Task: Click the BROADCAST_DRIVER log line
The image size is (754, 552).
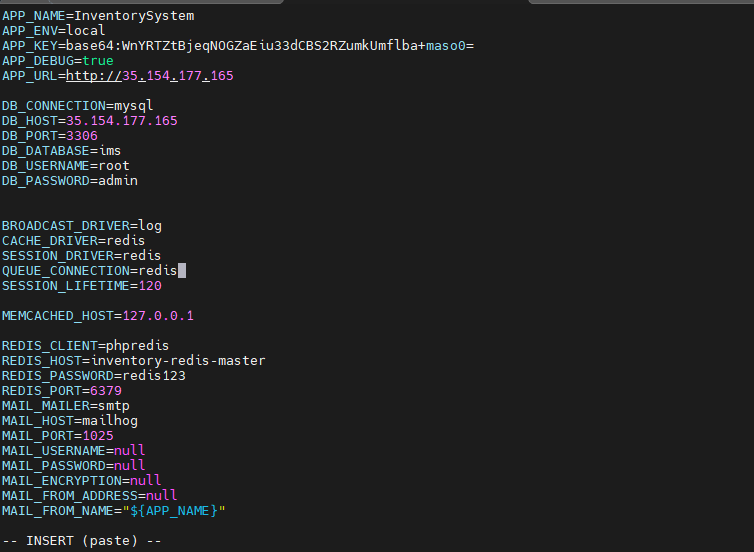Action: [x=81, y=226]
